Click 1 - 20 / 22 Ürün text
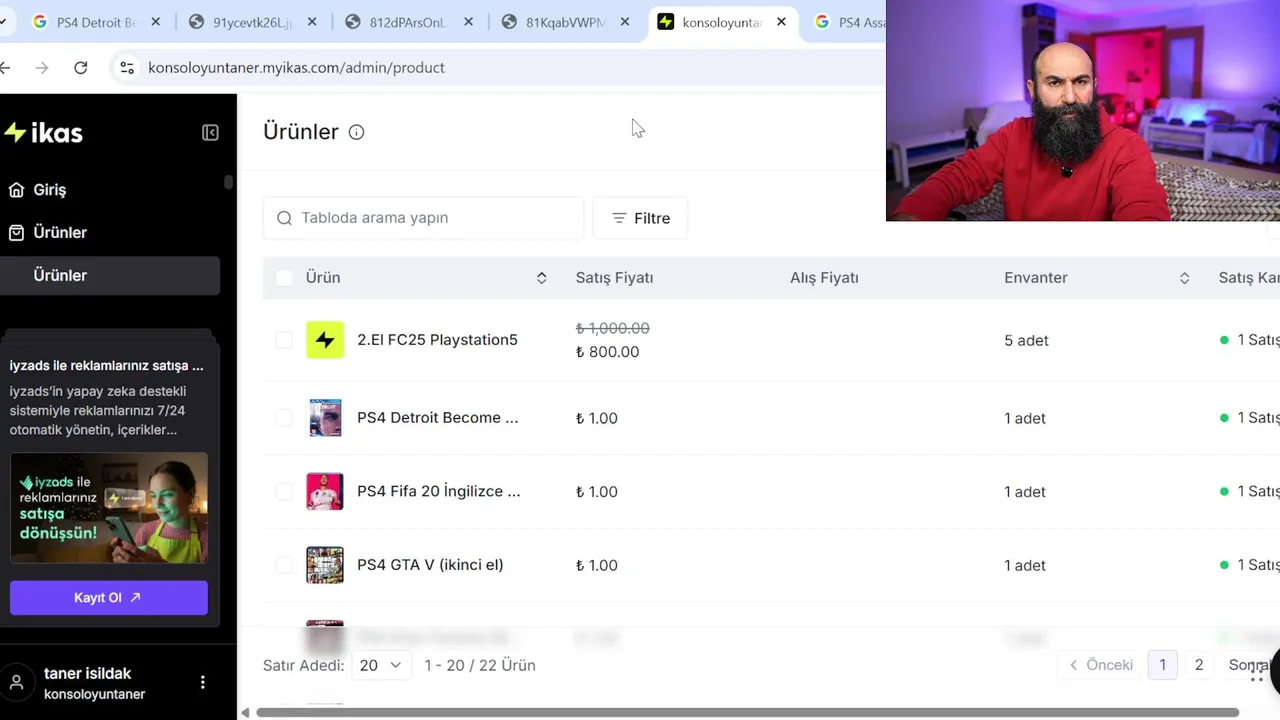Image resolution: width=1280 pixels, height=720 pixels. [480, 665]
